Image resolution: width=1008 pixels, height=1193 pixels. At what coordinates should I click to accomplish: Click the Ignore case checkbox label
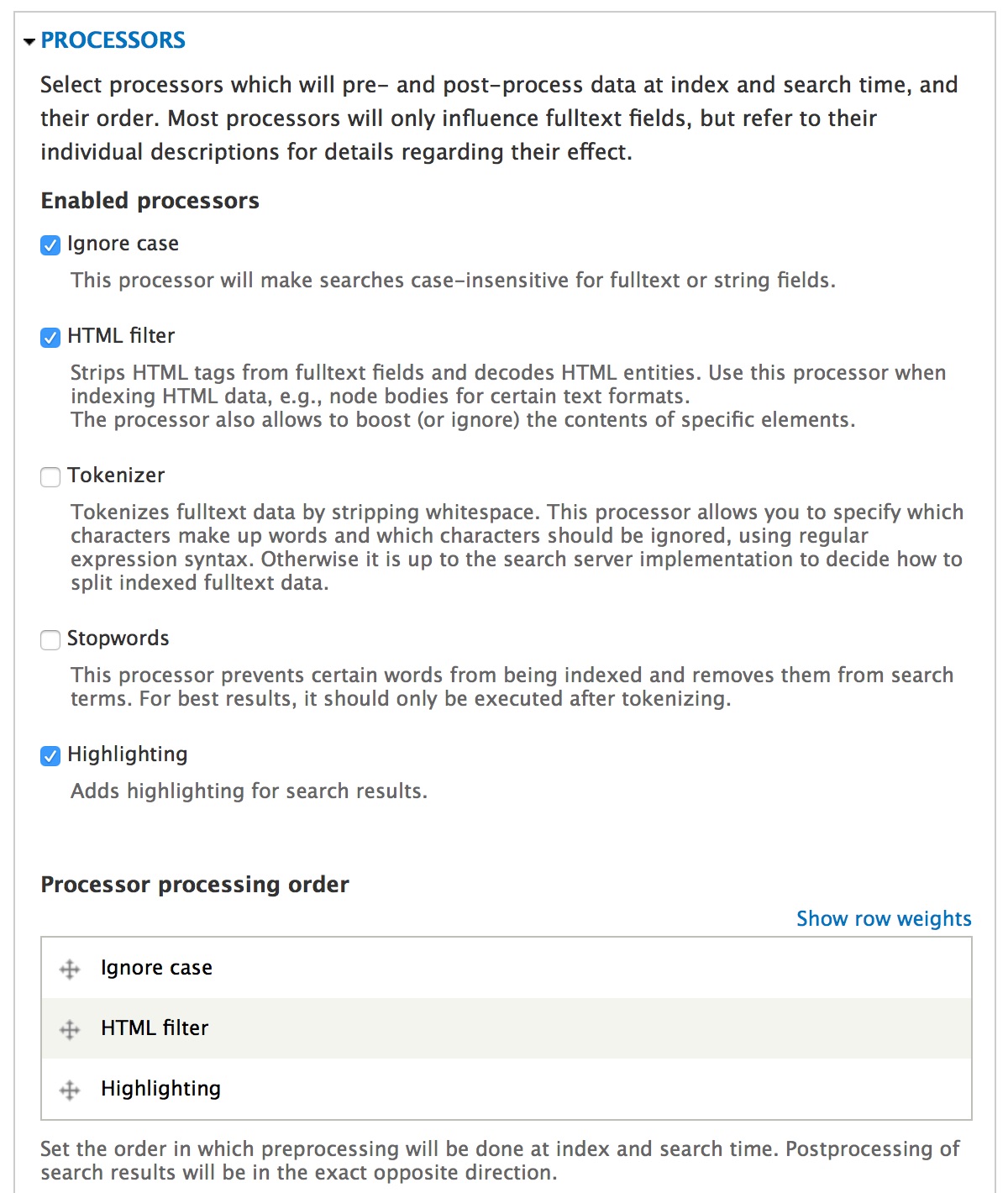coord(123,244)
